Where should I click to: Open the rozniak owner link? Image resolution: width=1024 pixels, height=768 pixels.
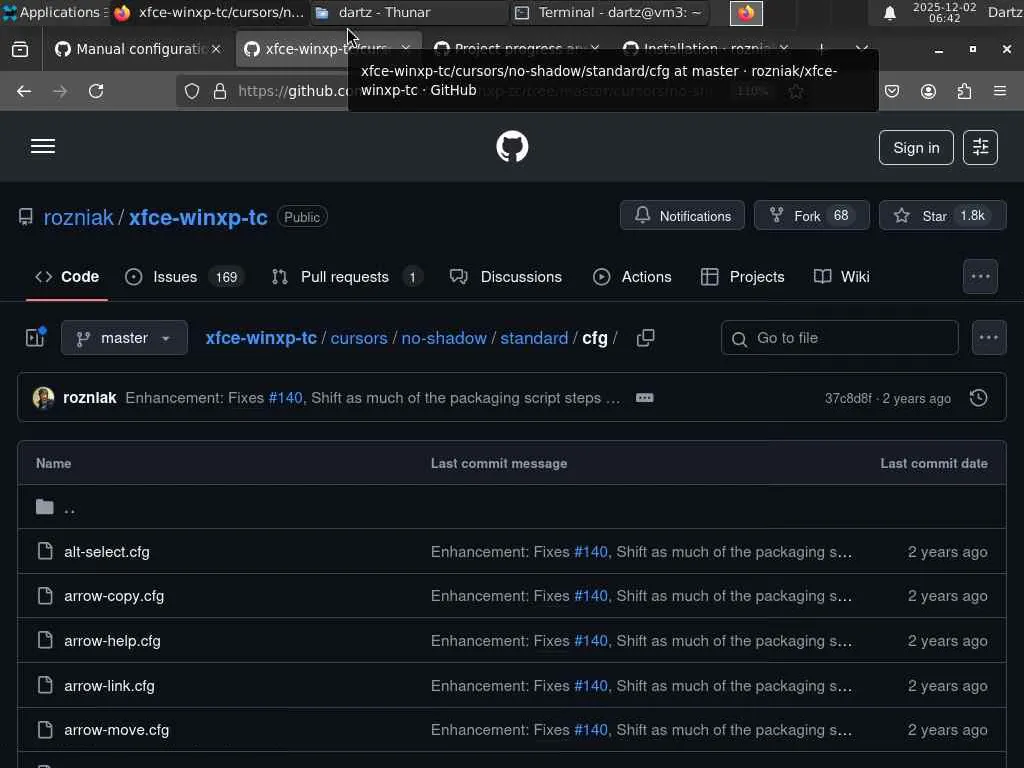coord(78,217)
